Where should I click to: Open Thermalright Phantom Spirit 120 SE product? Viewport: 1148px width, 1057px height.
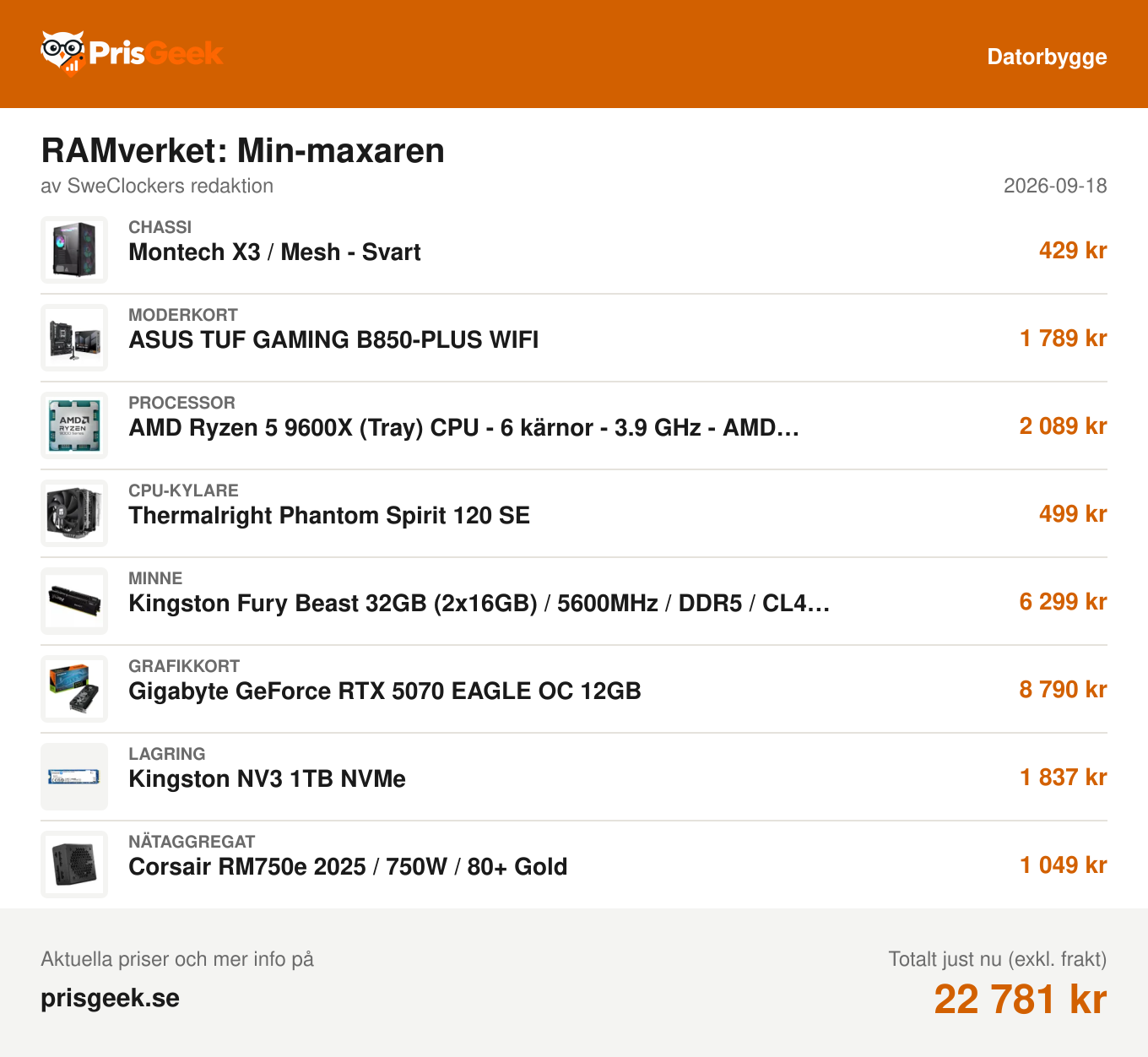pos(329,516)
